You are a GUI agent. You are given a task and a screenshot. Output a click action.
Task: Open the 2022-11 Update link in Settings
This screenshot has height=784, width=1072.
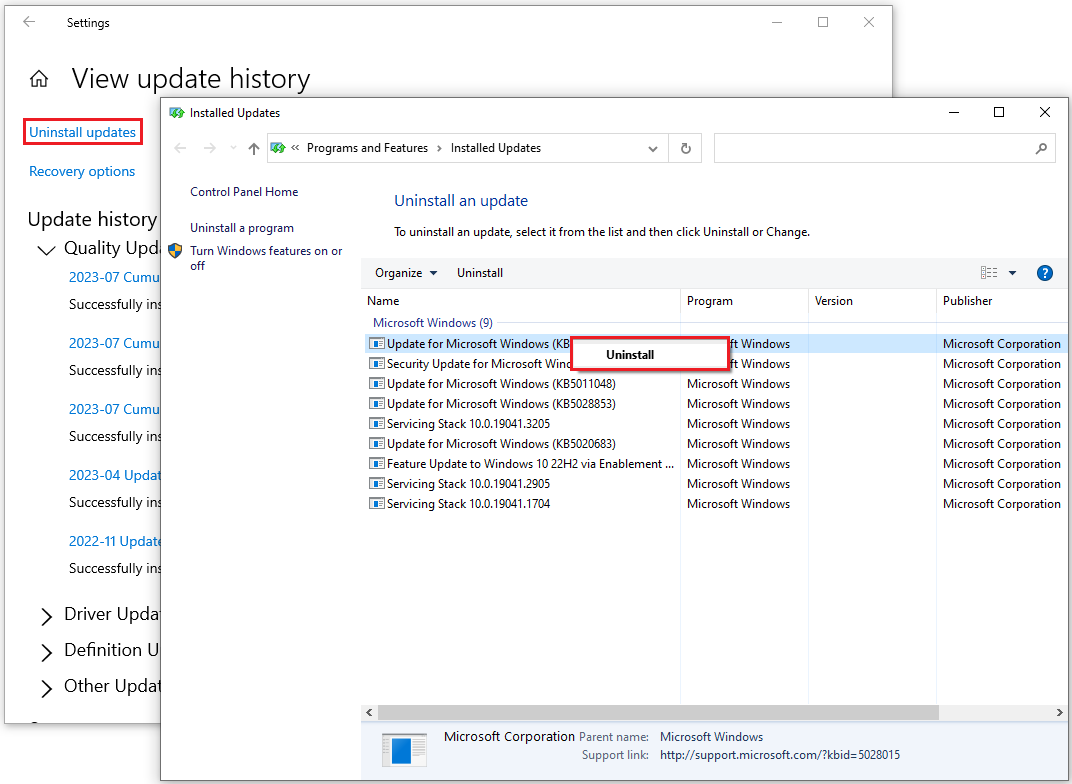[114, 541]
